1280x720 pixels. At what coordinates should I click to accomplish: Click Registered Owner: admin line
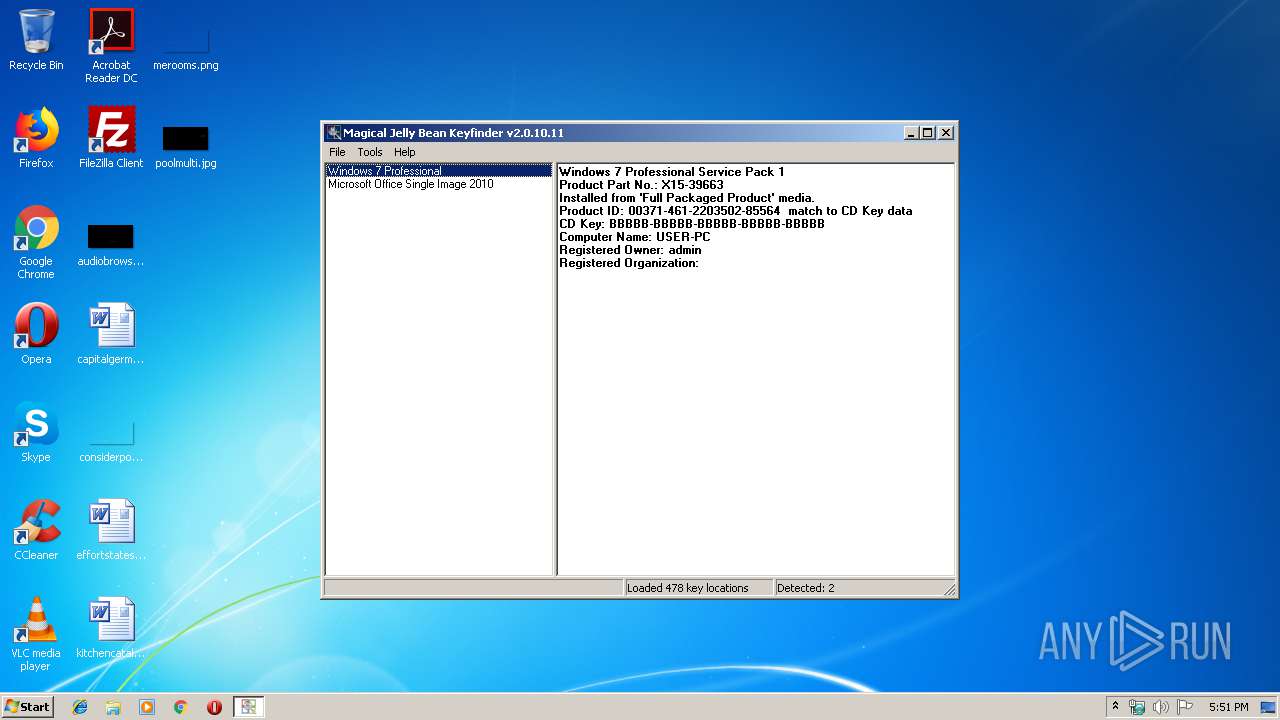coord(630,250)
